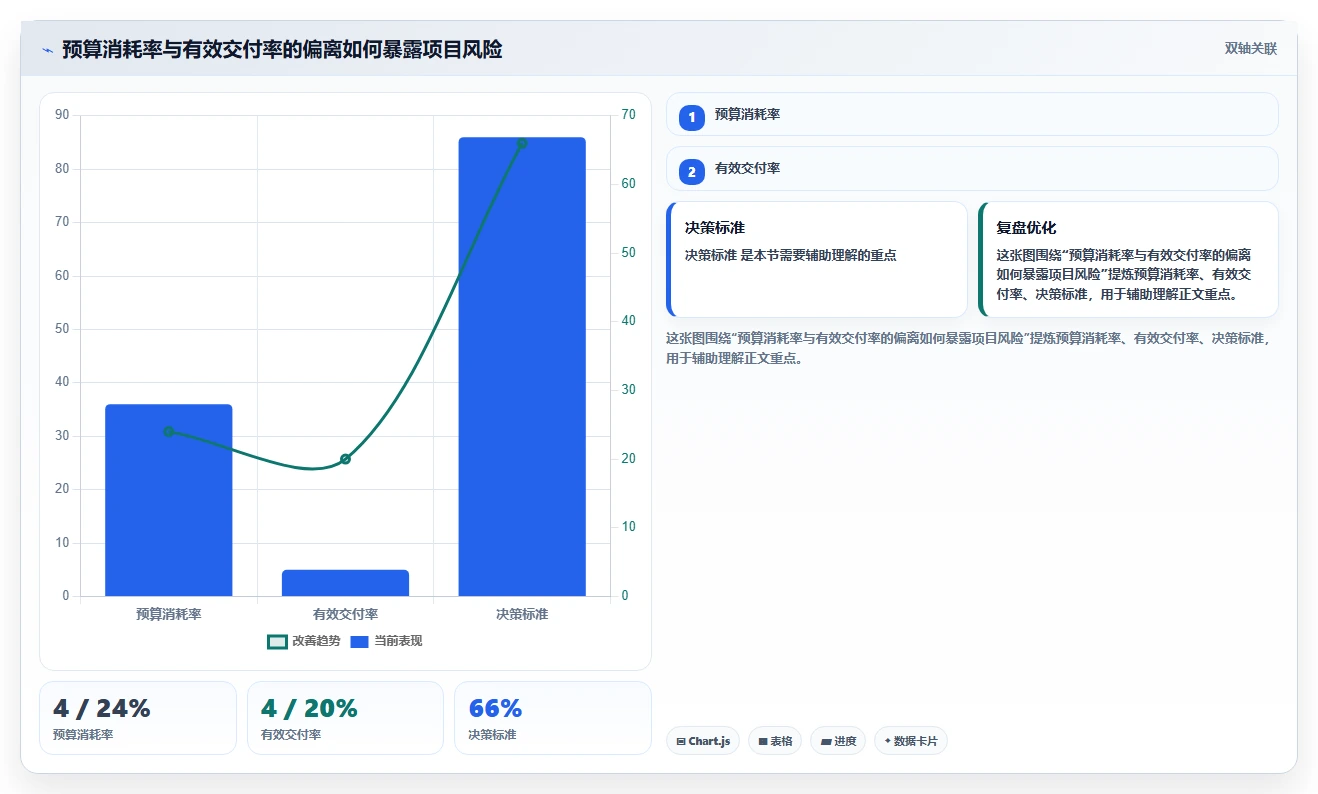Viewport: 1318px width, 794px height.
Task: Click the Chart.js tag
Action: (x=703, y=741)
